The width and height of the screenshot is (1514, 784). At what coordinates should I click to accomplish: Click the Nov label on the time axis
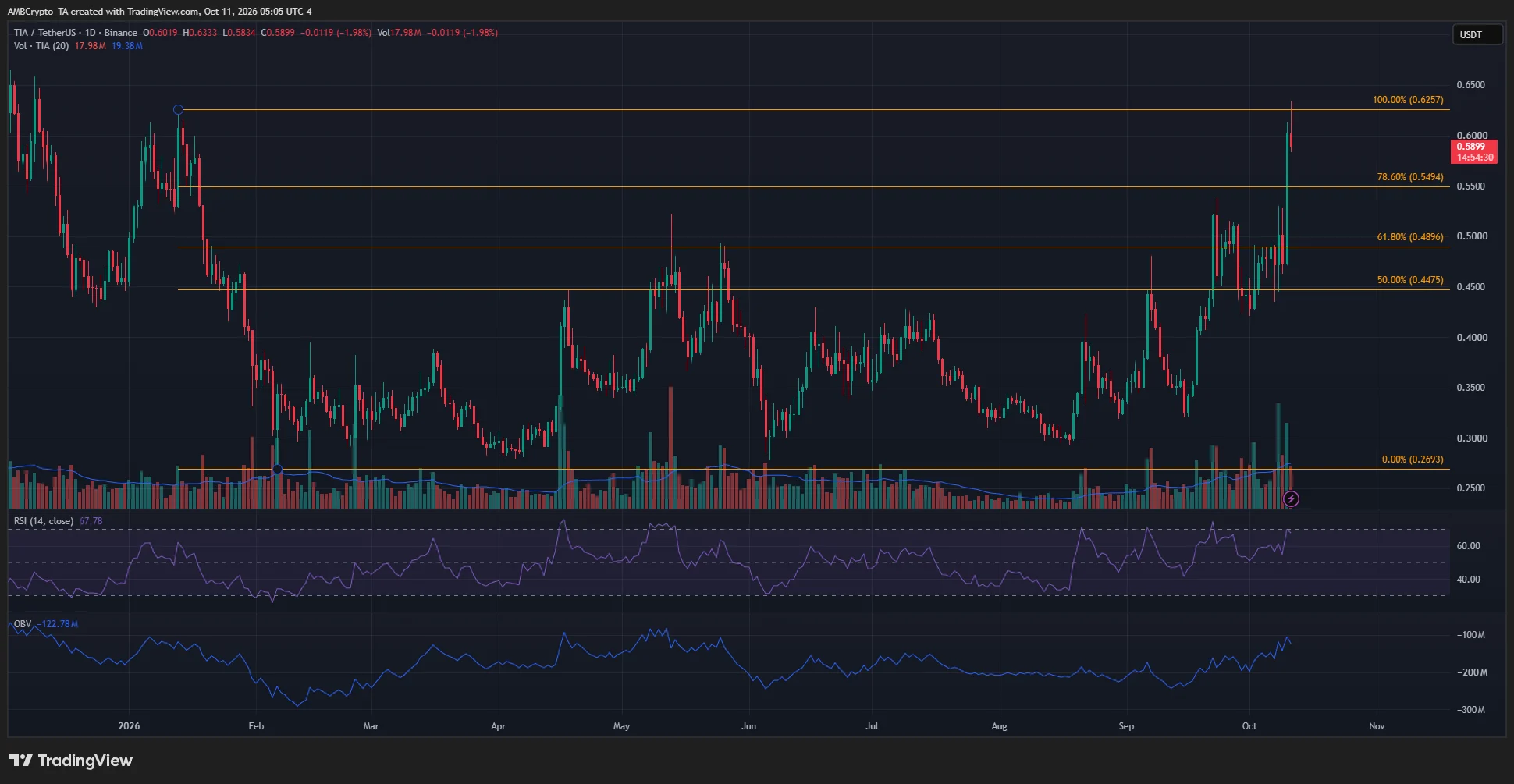click(1377, 726)
